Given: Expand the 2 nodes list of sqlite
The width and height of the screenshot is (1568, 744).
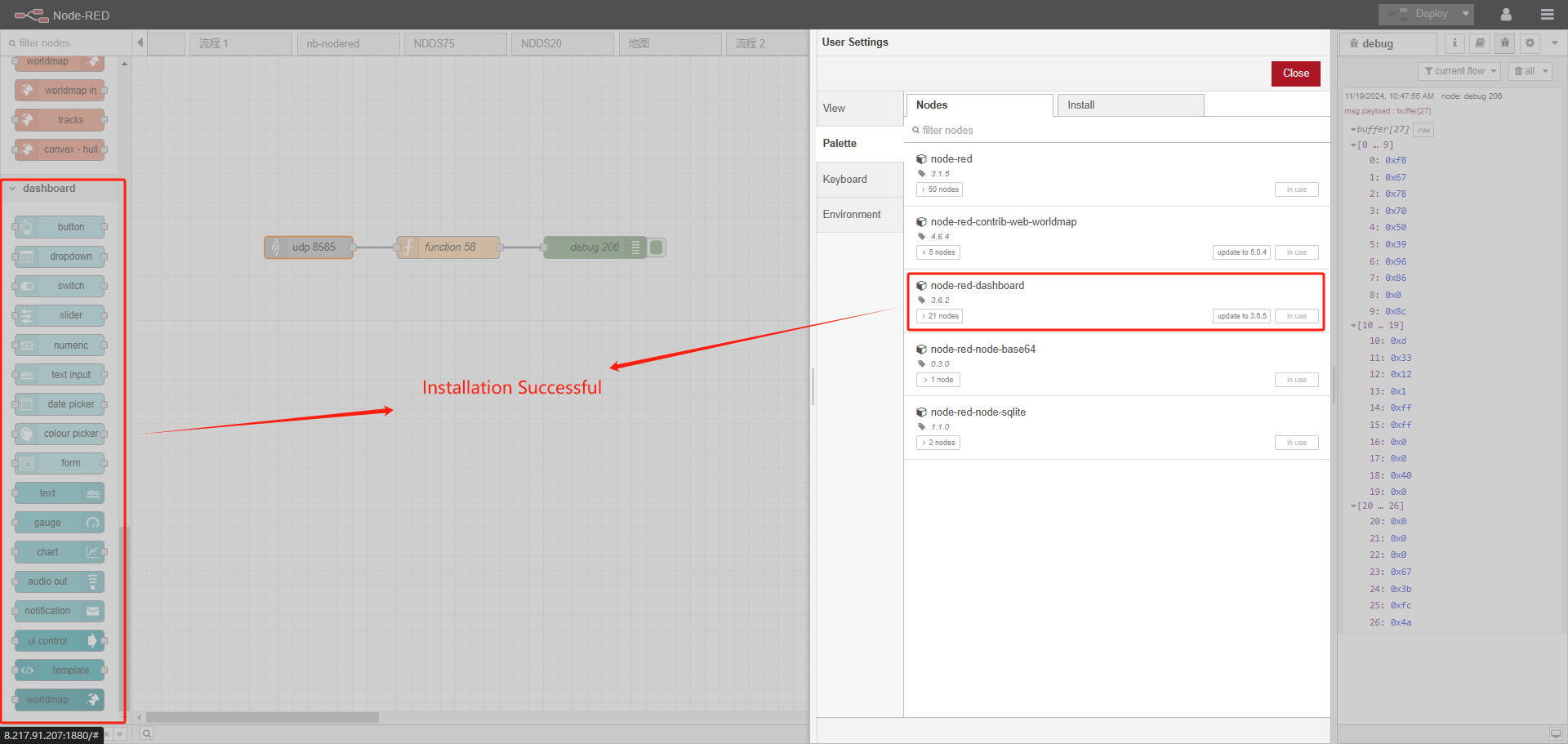Looking at the screenshot, I should point(938,443).
